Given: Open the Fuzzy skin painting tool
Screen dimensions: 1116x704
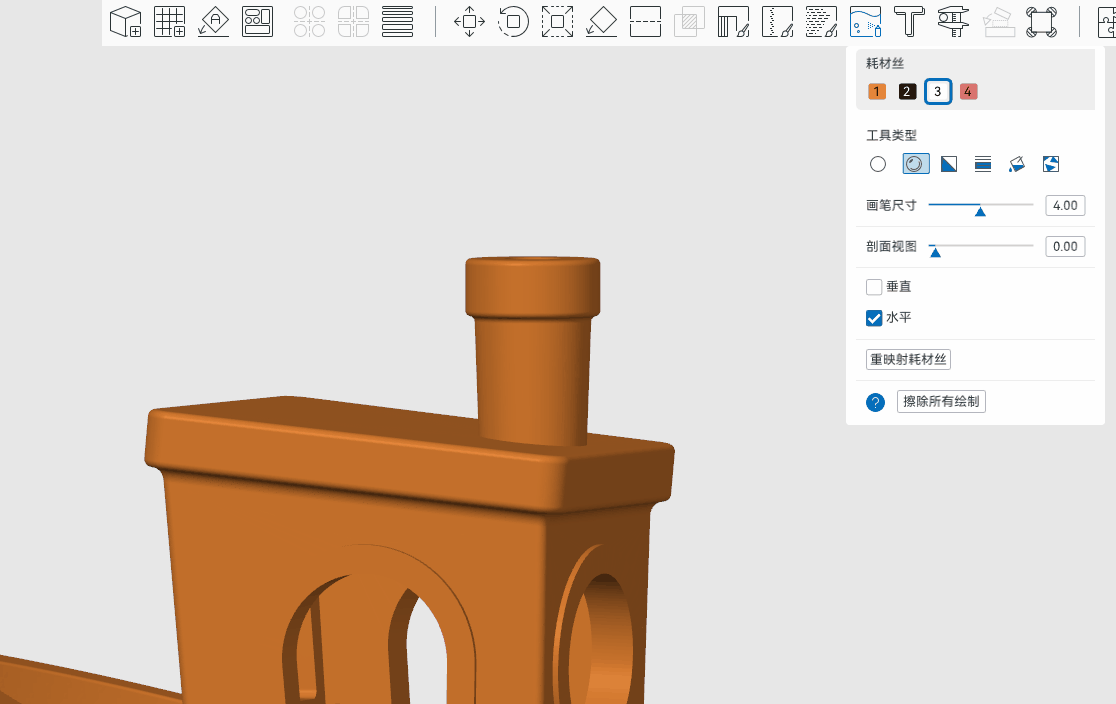Looking at the screenshot, I should 821,21.
